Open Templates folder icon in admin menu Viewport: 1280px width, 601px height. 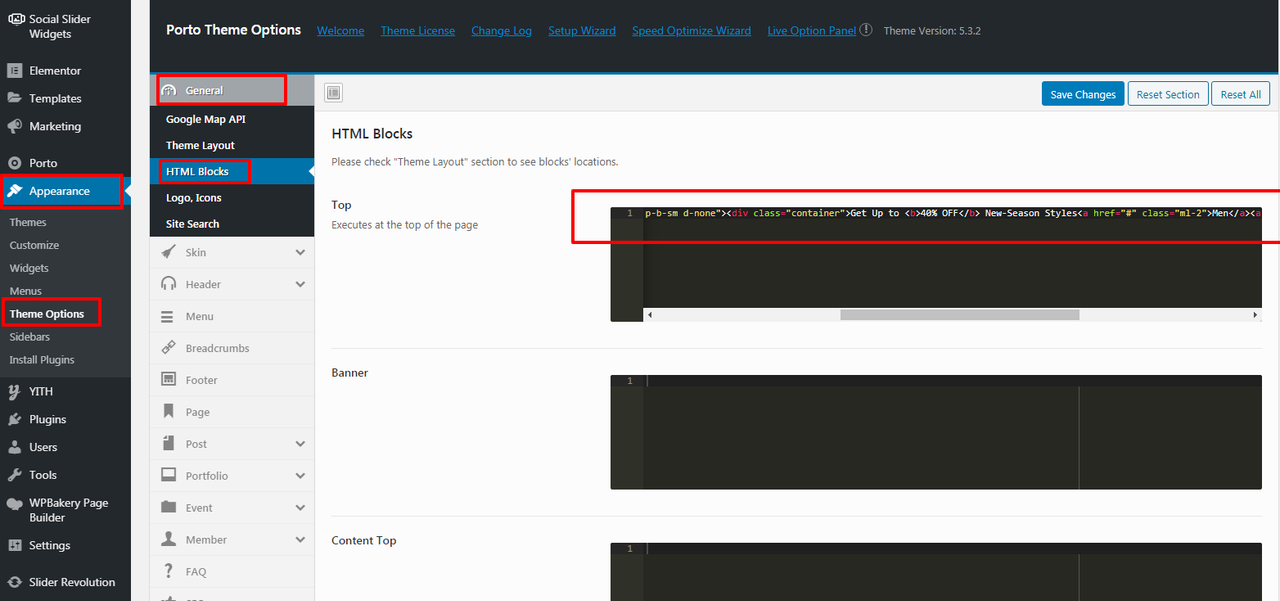pos(15,99)
